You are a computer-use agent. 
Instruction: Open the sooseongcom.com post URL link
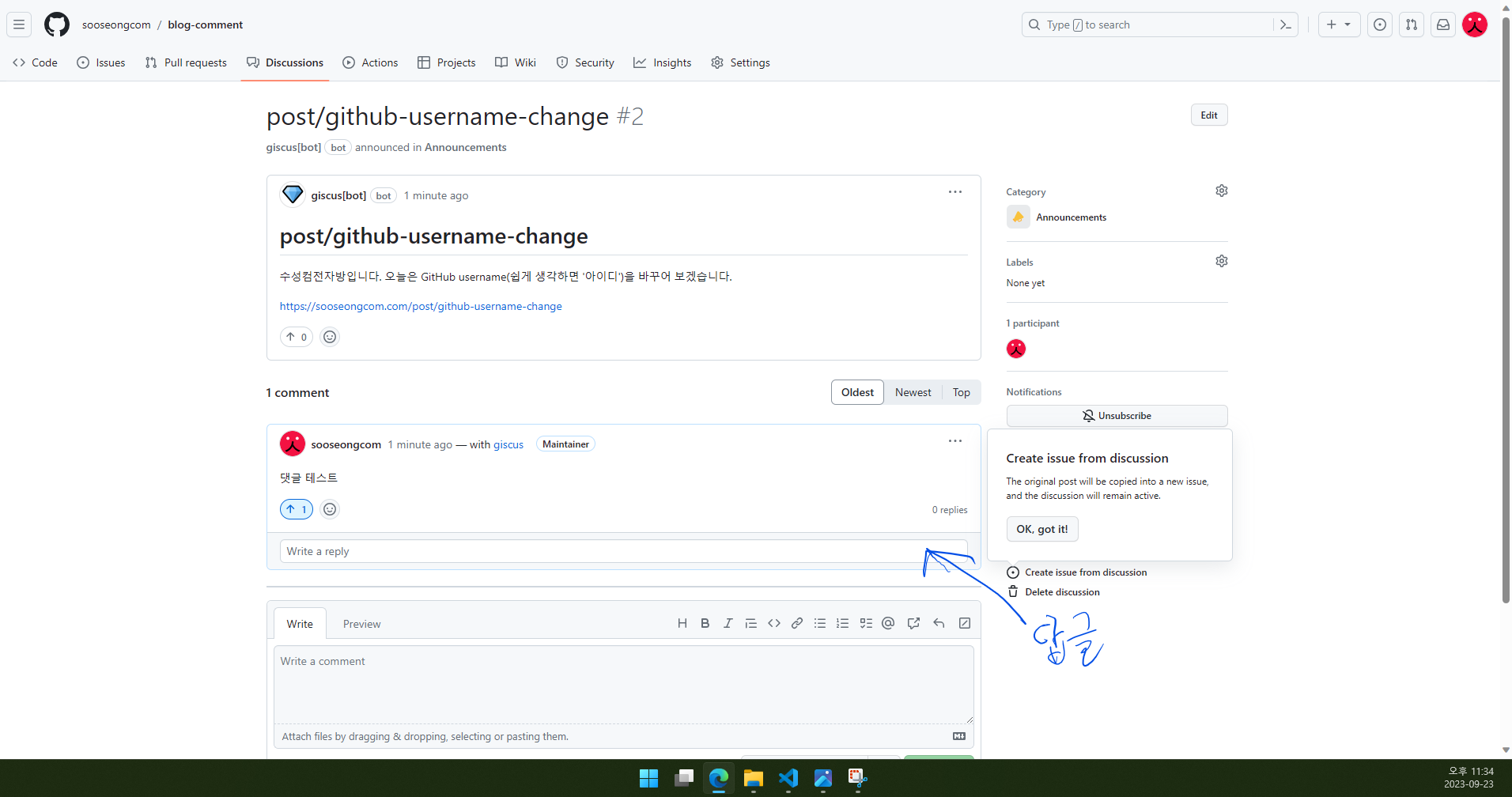click(421, 306)
